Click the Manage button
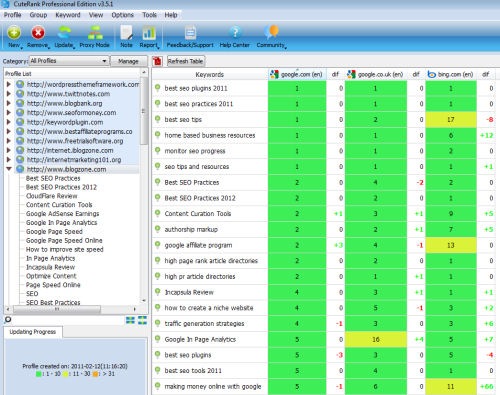The image size is (500, 395). (128, 61)
